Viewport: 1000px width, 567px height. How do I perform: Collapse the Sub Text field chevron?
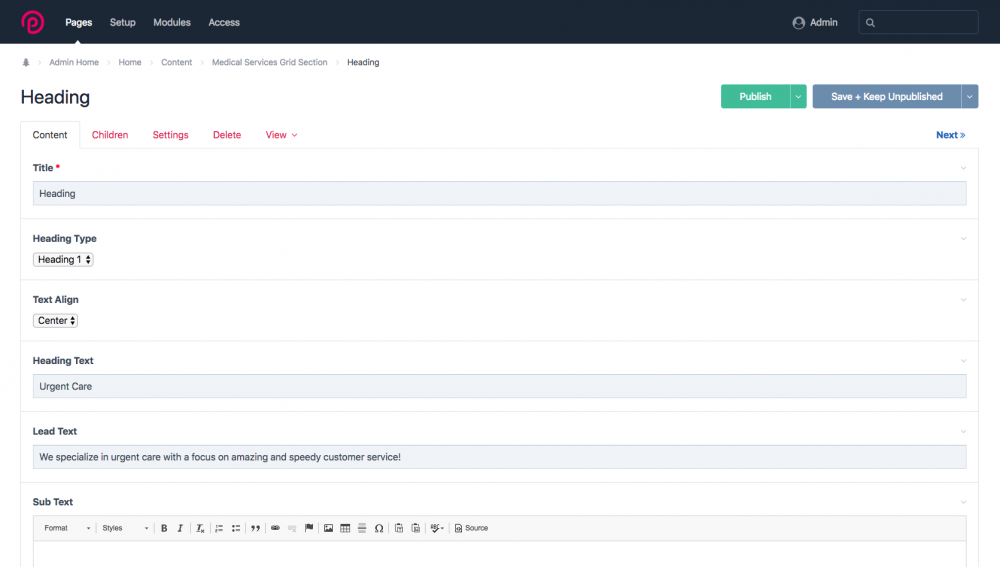click(964, 503)
